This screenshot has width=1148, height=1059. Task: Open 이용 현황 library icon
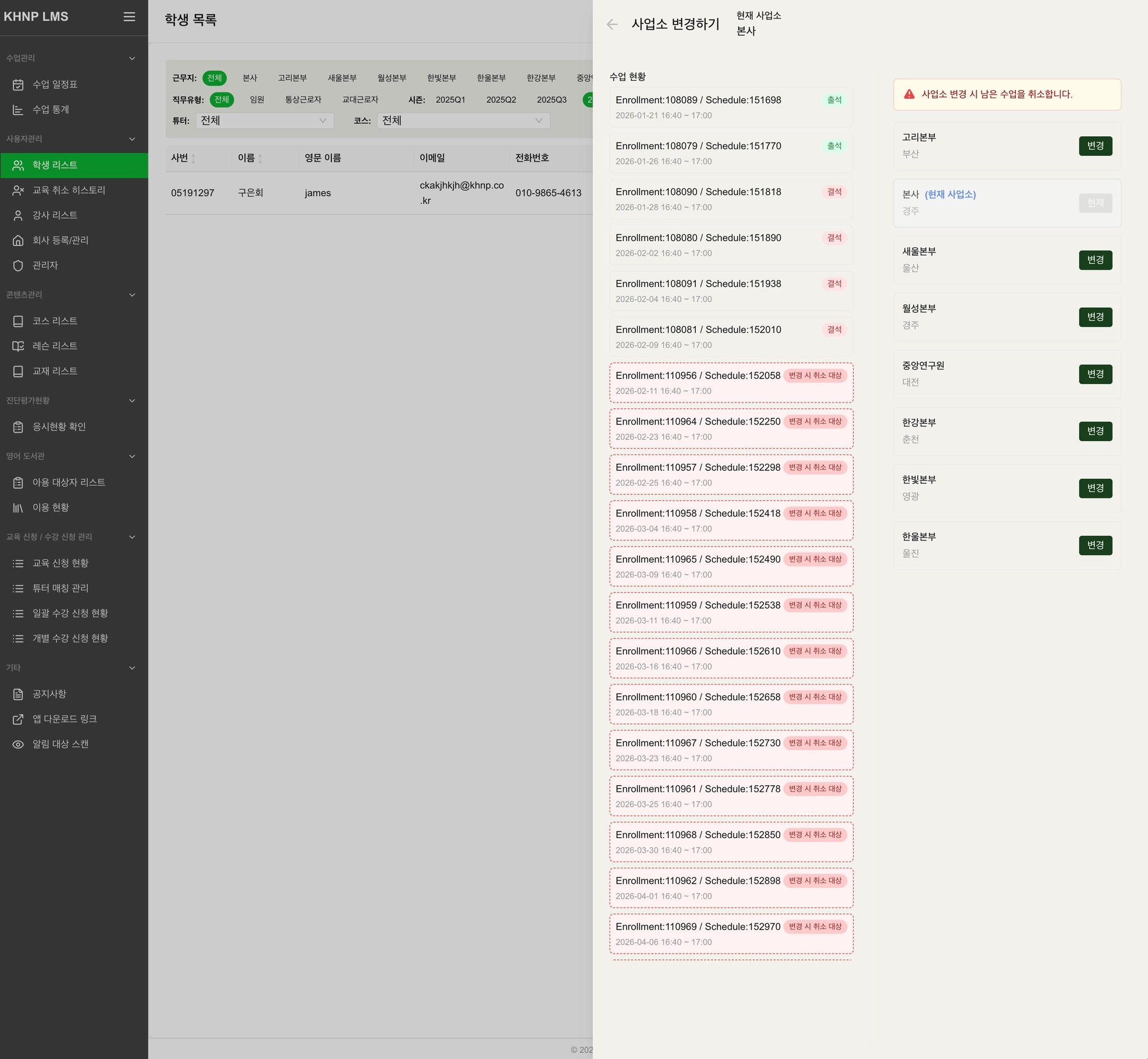click(x=18, y=508)
